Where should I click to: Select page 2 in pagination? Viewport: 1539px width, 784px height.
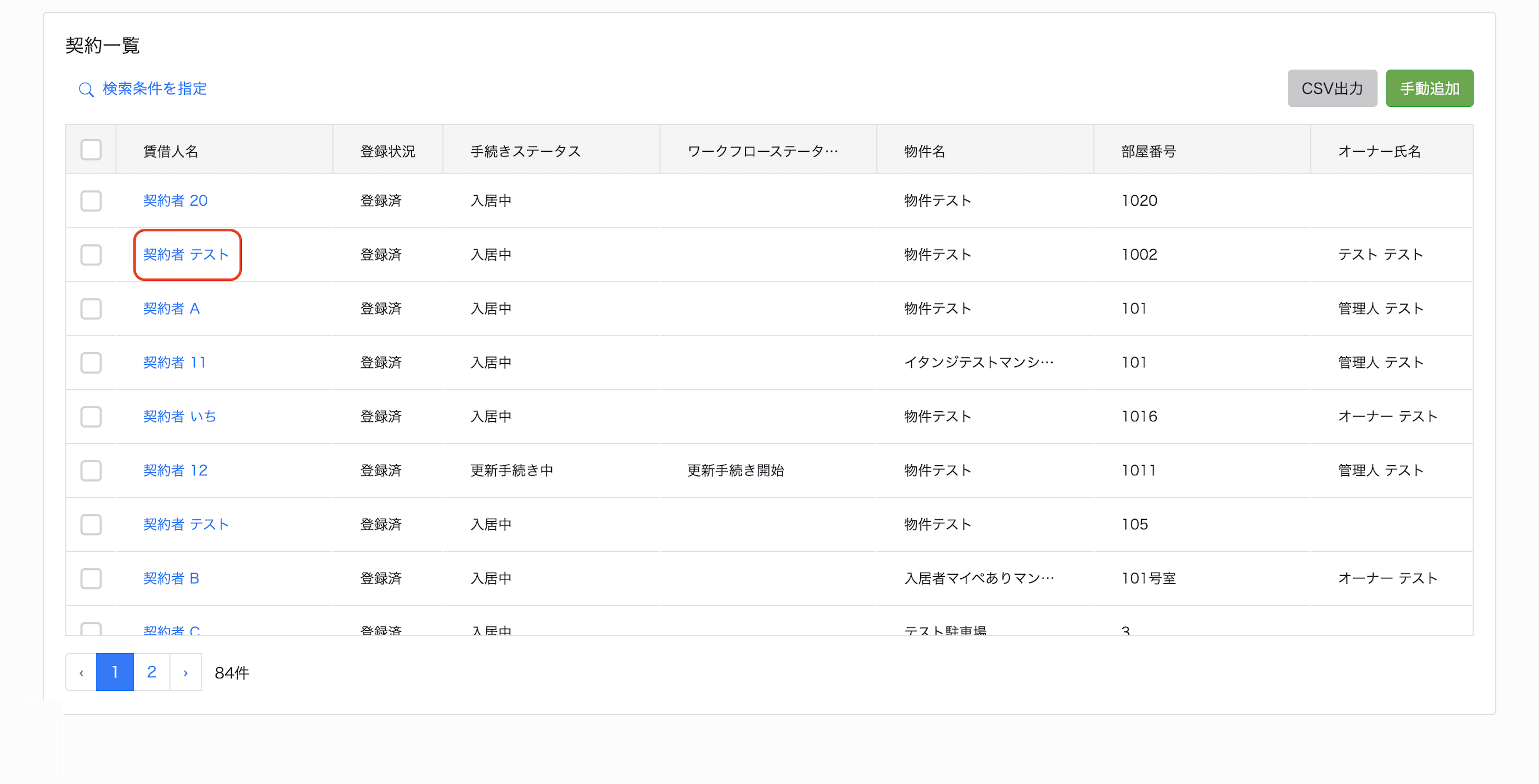pyautogui.click(x=152, y=673)
